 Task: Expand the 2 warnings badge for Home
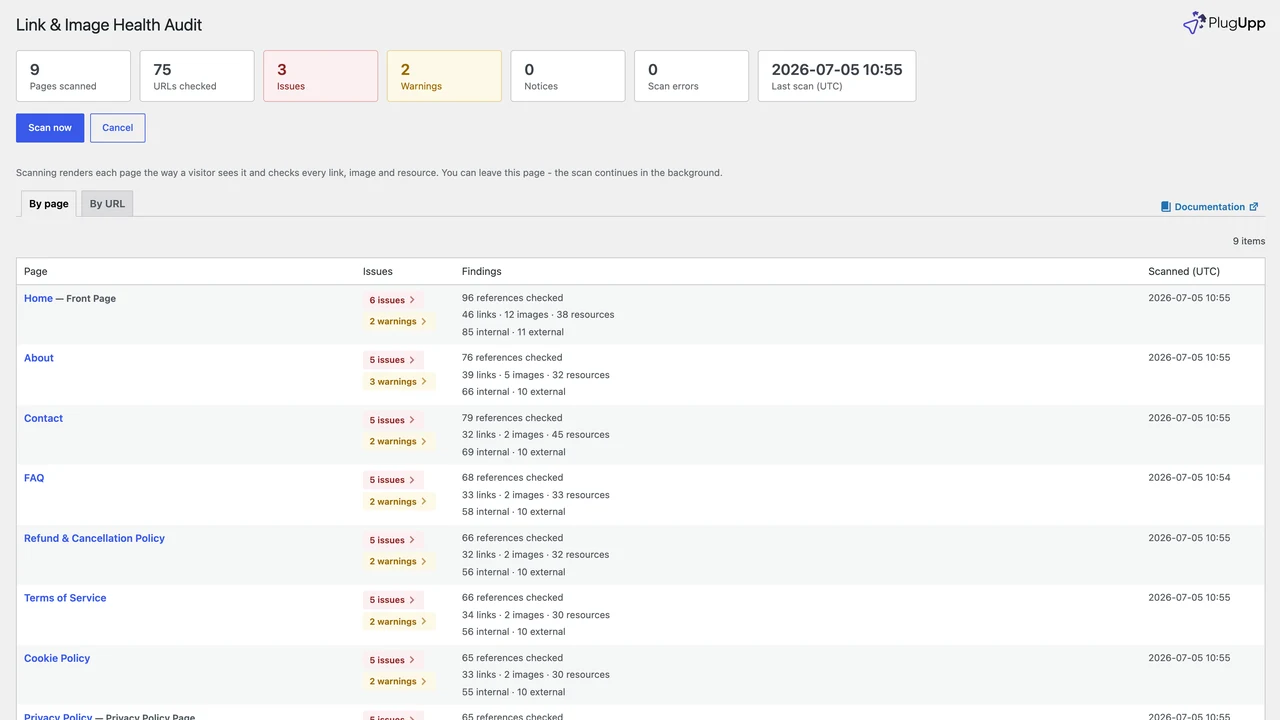(399, 322)
